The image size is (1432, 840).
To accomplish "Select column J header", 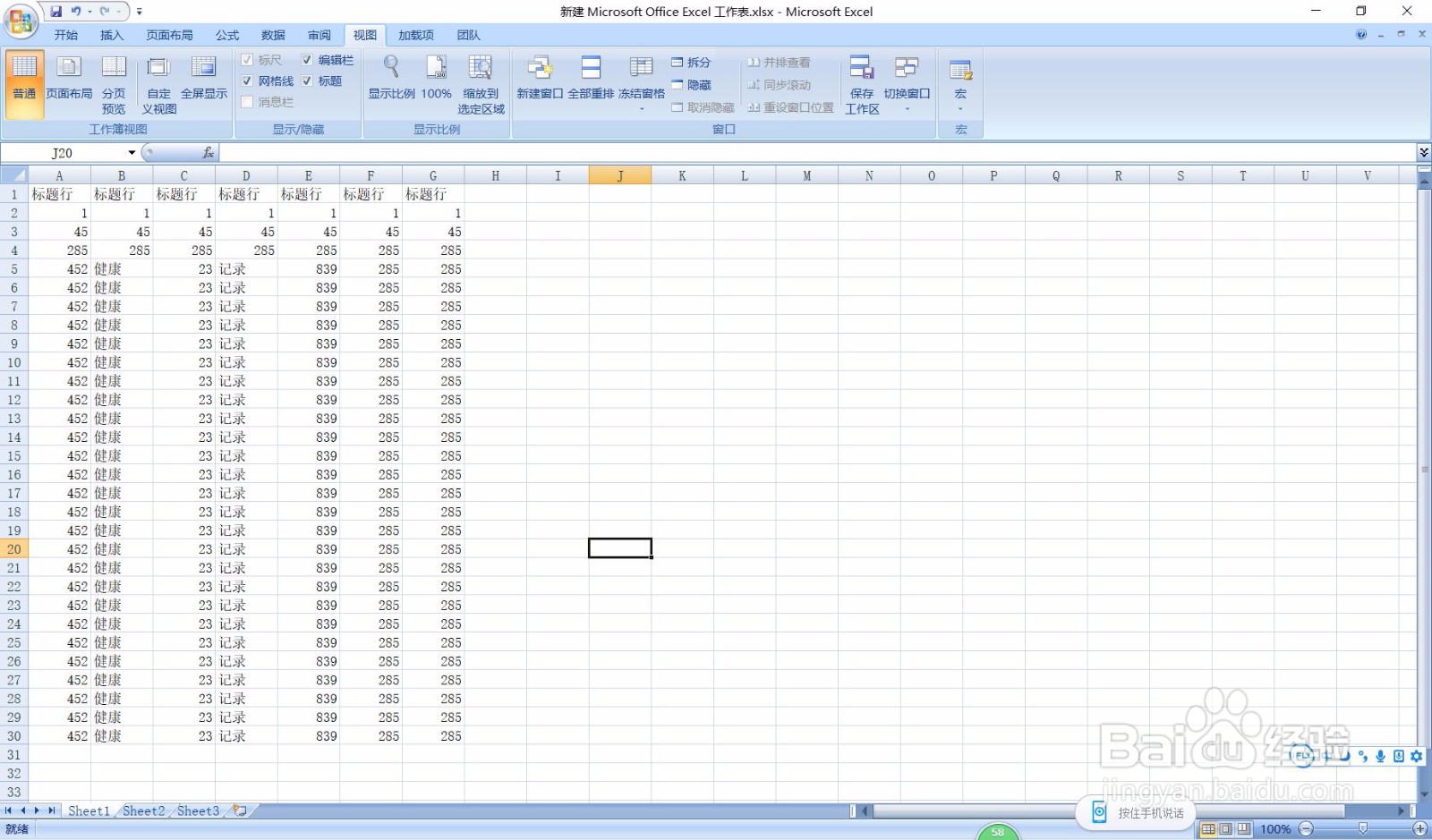I will click(x=620, y=175).
